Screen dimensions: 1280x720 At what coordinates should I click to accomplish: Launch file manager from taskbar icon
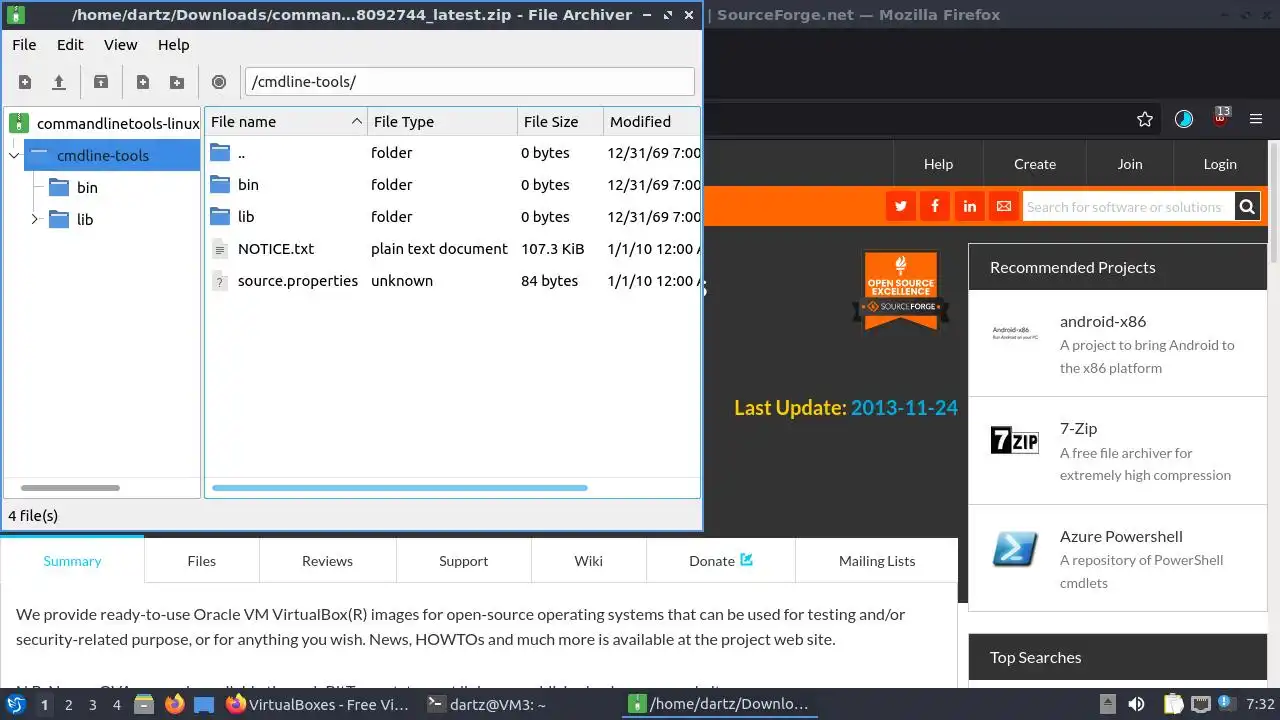[x=143, y=704]
